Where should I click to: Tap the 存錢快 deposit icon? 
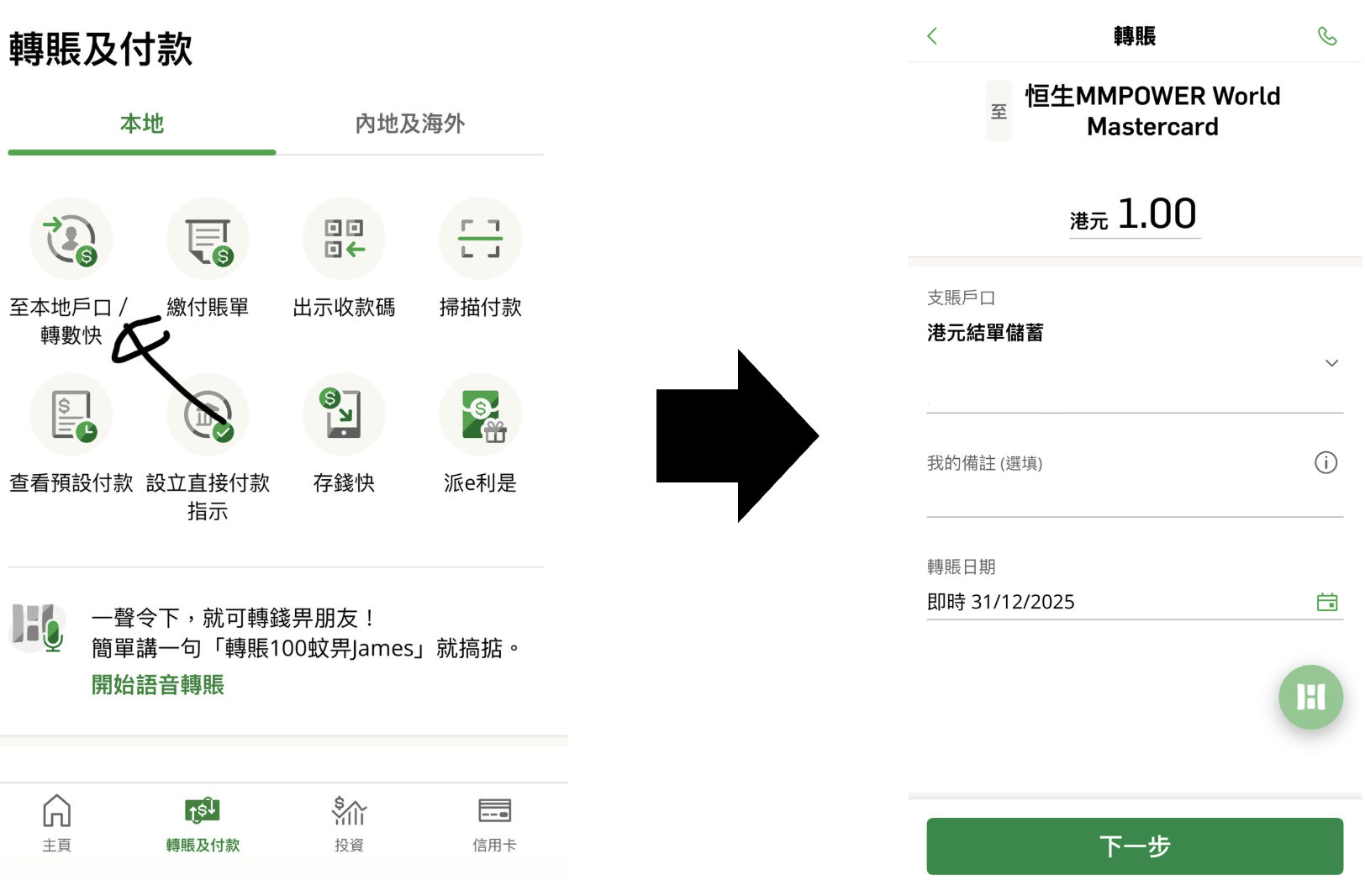344,414
